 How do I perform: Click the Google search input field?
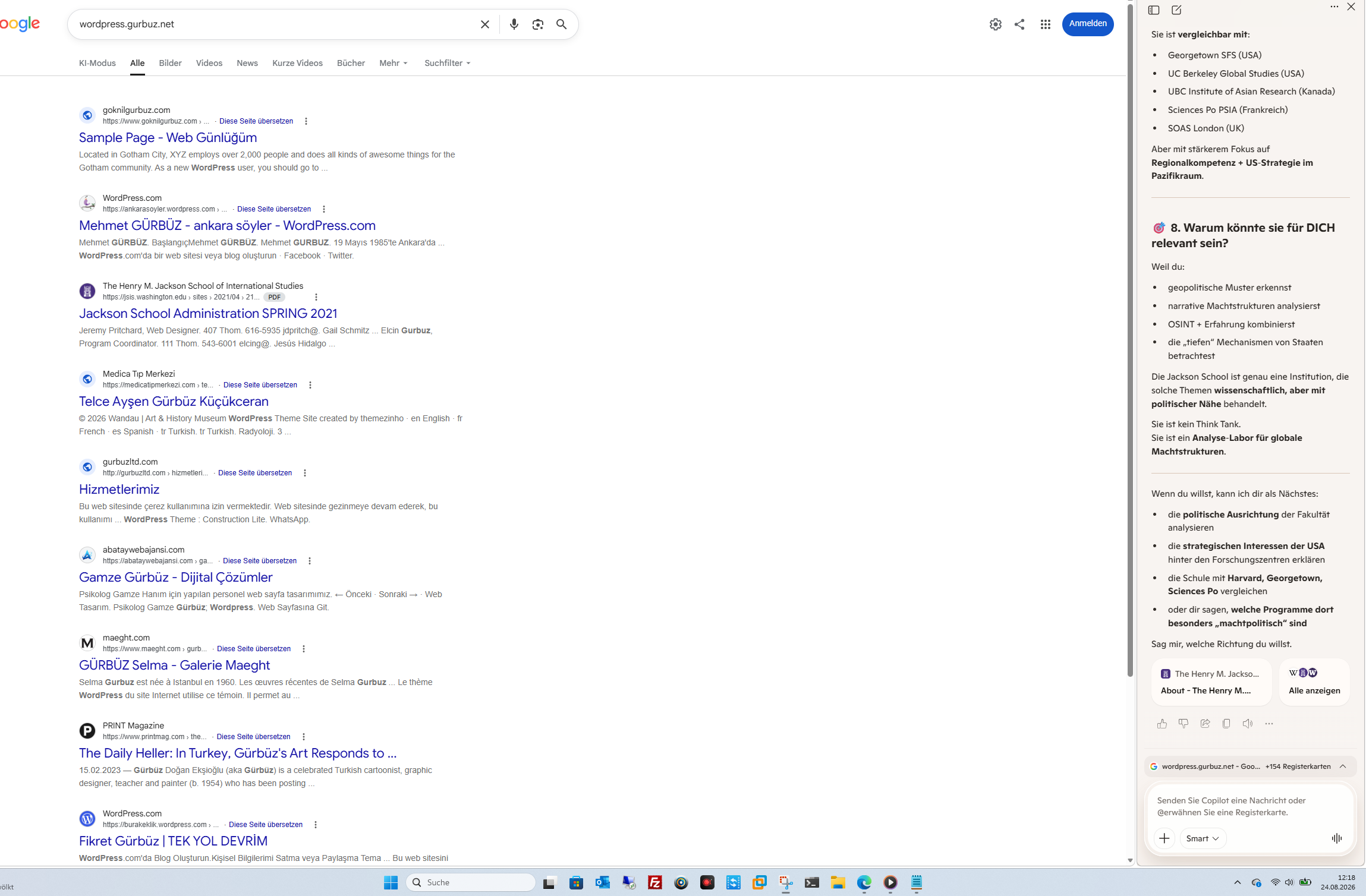coord(273,24)
